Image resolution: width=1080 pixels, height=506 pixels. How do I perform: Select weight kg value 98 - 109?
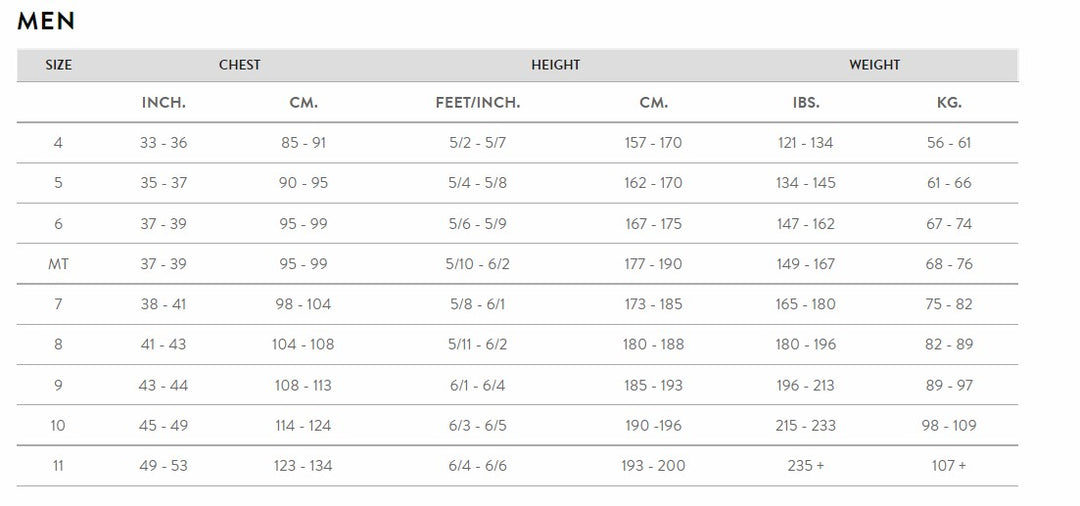[949, 426]
